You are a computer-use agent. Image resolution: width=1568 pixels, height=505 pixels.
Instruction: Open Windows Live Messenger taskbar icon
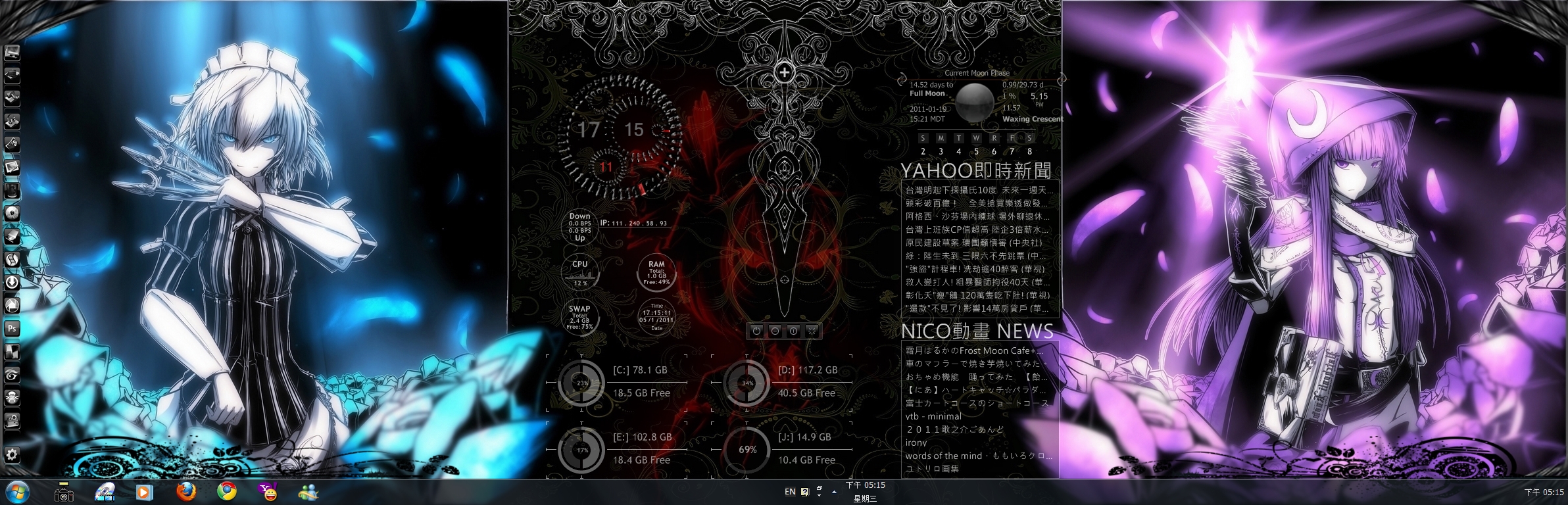pyautogui.click(x=308, y=492)
